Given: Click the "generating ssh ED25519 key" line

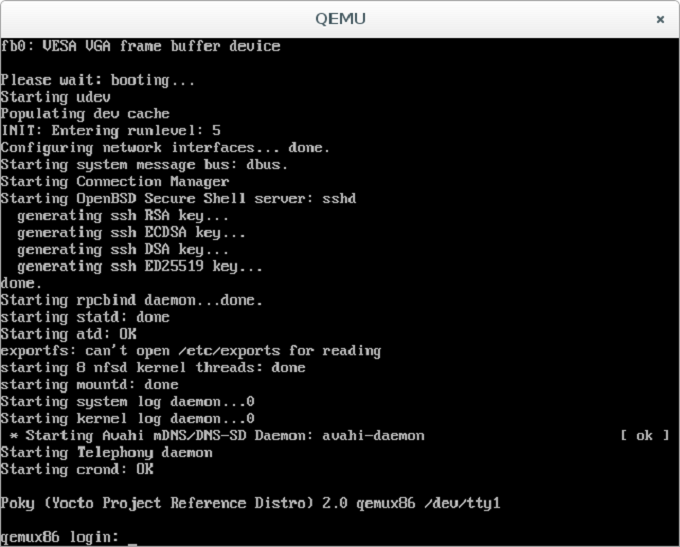Looking at the screenshot, I should [140, 266].
